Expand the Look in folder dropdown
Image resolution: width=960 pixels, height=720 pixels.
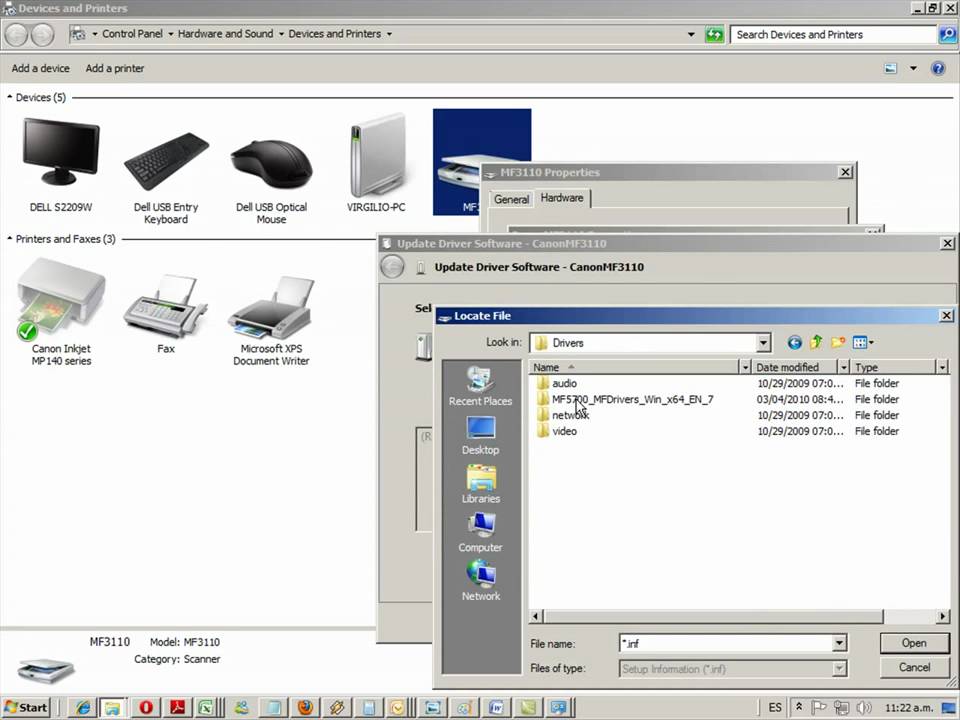coord(763,343)
